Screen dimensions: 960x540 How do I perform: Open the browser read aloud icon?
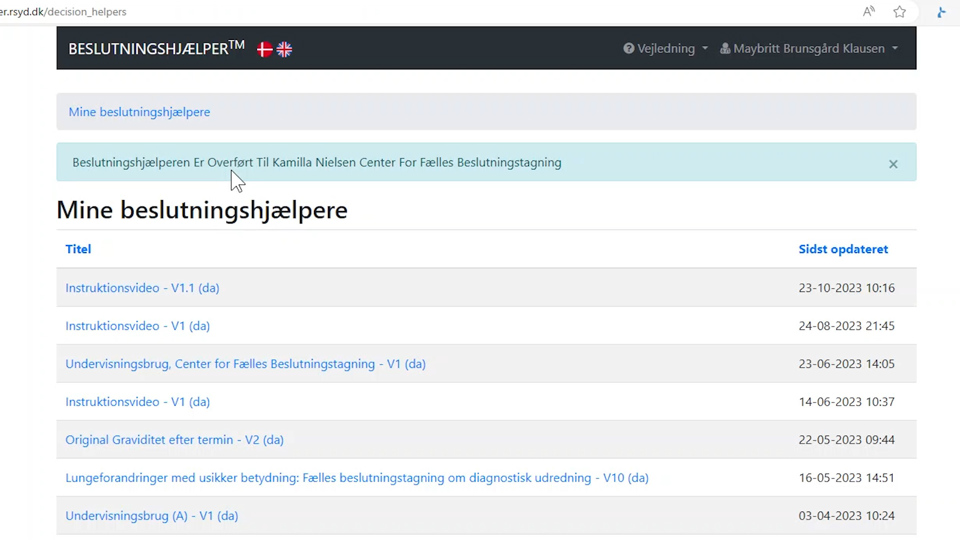tap(868, 12)
